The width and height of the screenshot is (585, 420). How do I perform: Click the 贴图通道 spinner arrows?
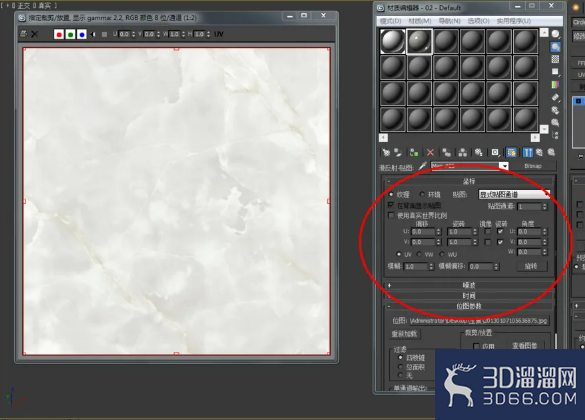pos(545,206)
